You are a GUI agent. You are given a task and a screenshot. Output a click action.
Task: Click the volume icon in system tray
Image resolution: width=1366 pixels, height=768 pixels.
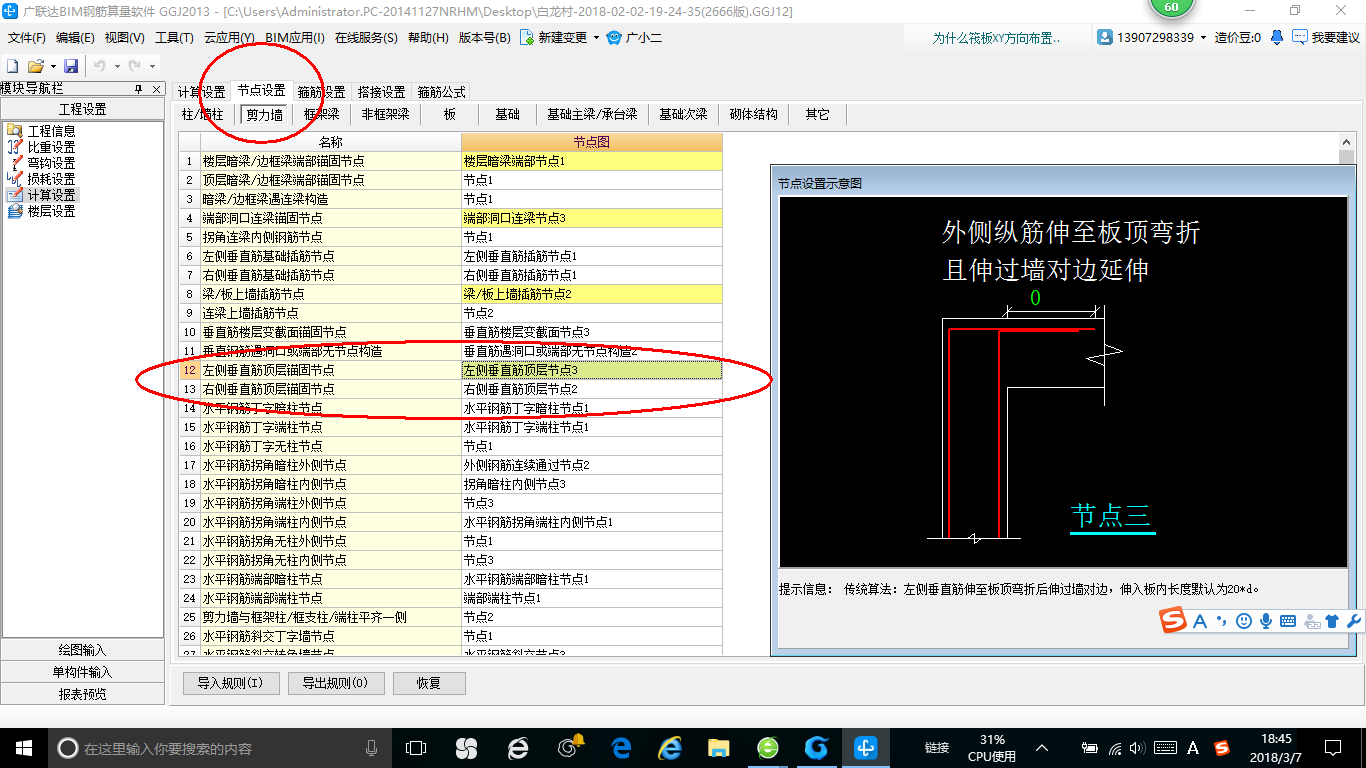tap(1139, 748)
